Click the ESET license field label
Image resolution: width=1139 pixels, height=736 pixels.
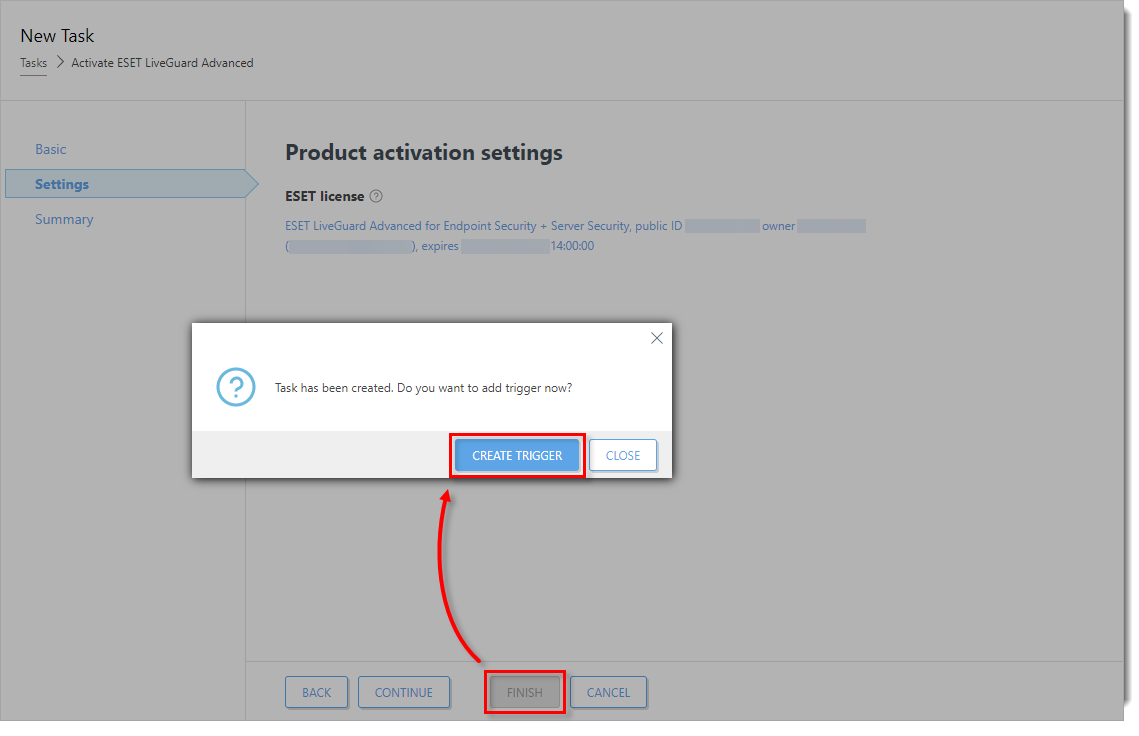click(x=324, y=197)
